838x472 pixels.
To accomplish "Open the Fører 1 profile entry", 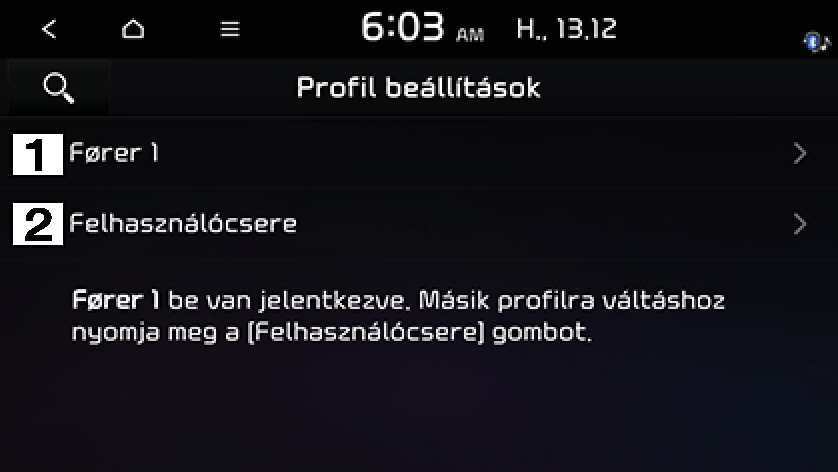I will point(419,153).
